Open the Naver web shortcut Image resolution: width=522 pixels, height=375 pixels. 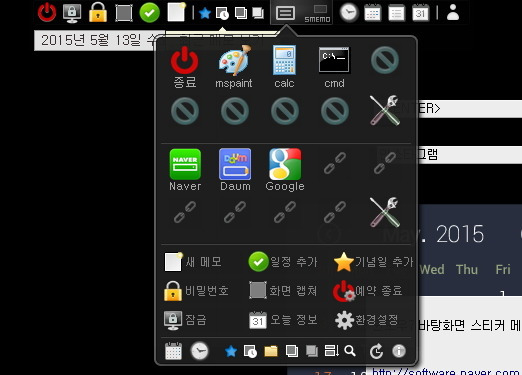pyautogui.click(x=185, y=164)
